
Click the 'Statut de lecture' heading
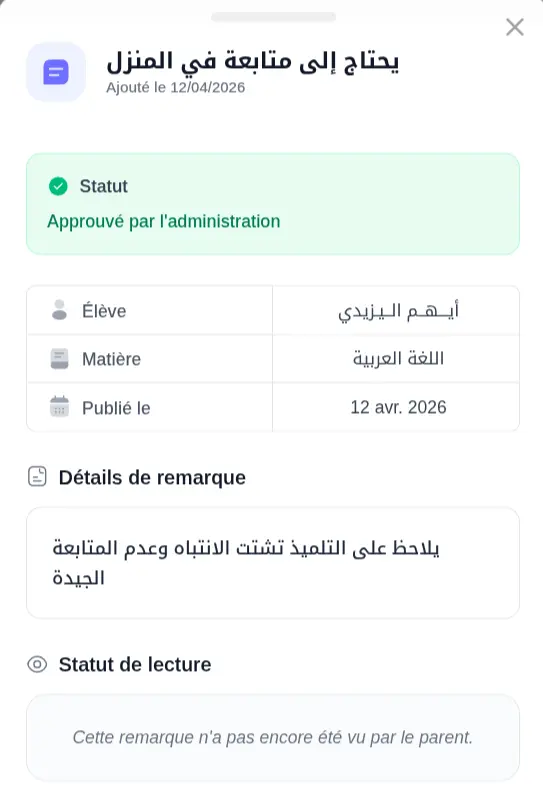(x=135, y=664)
